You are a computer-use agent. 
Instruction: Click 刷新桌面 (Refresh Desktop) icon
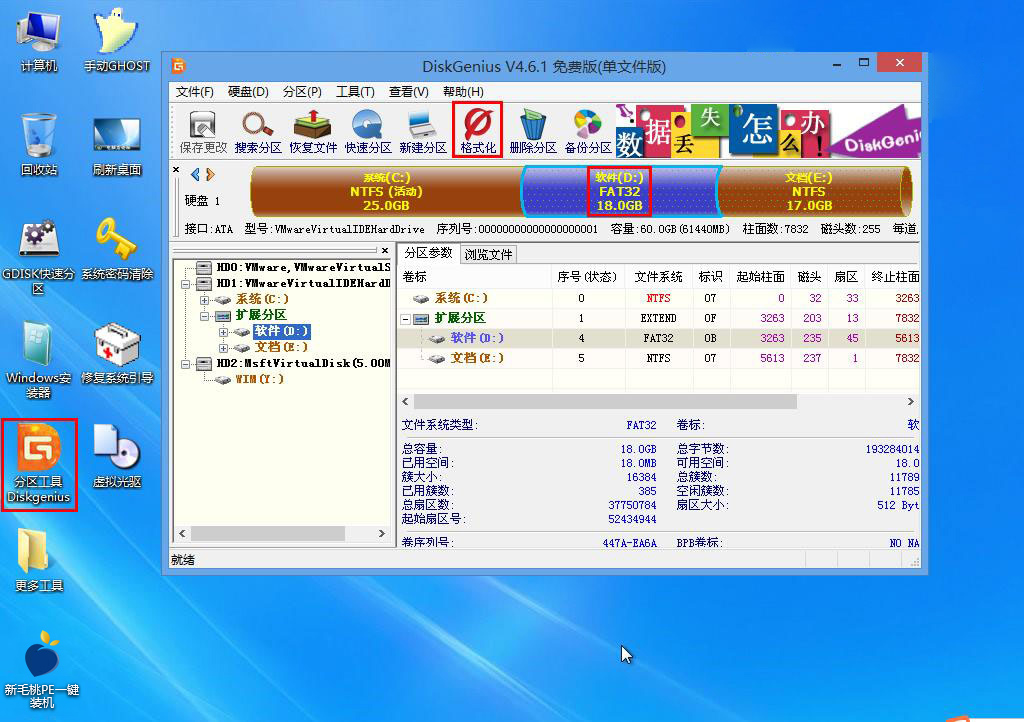pyautogui.click(x=117, y=146)
